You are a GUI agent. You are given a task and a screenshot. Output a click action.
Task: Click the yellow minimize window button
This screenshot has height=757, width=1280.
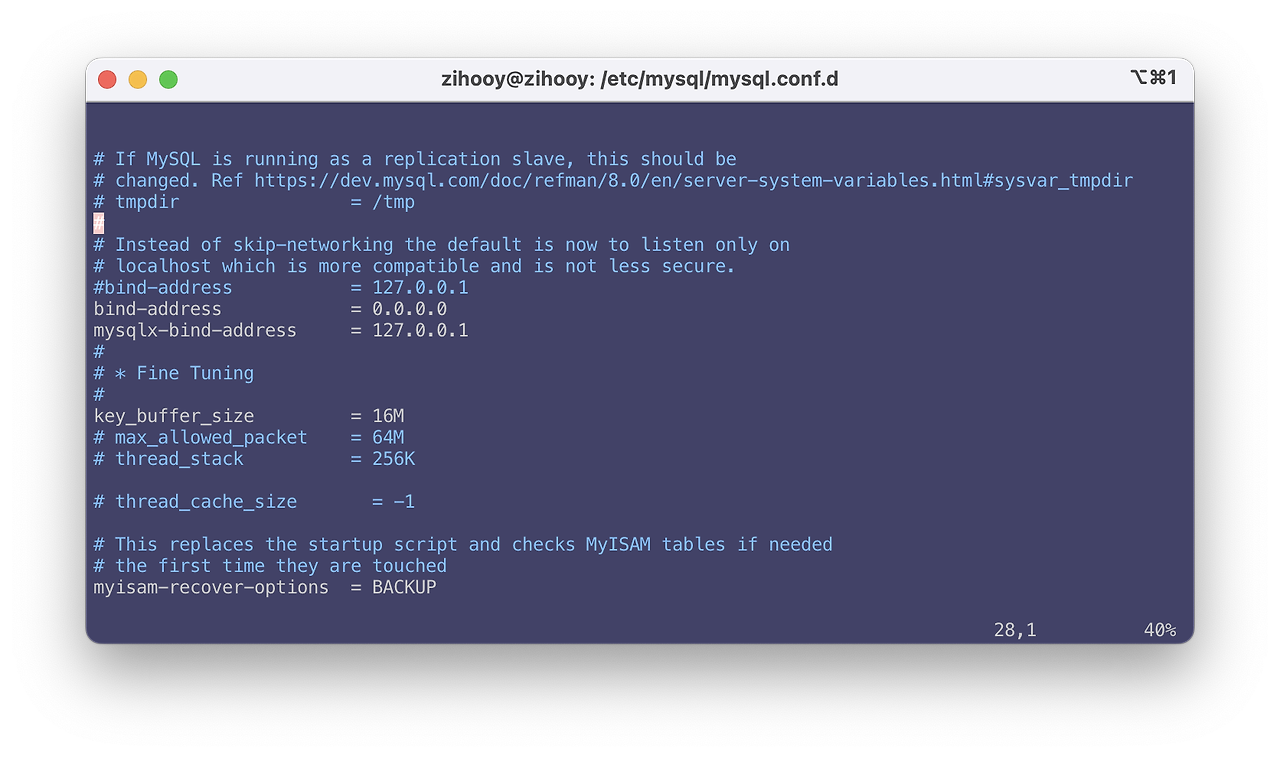(x=138, y=79)
